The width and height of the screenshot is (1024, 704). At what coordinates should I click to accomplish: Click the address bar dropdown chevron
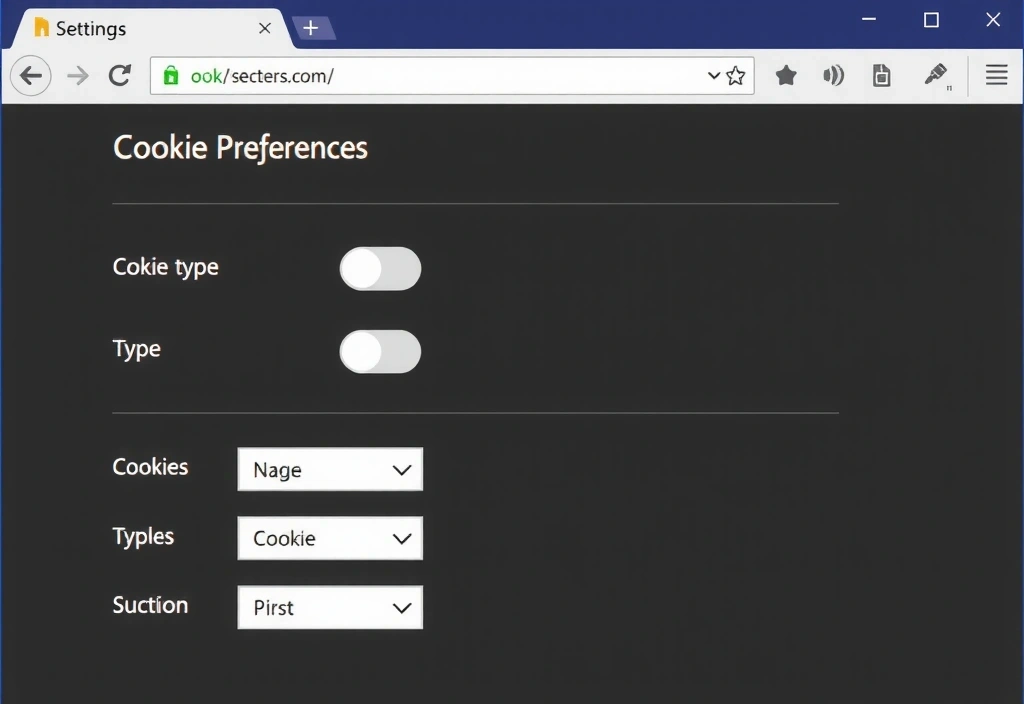(713, 75)
